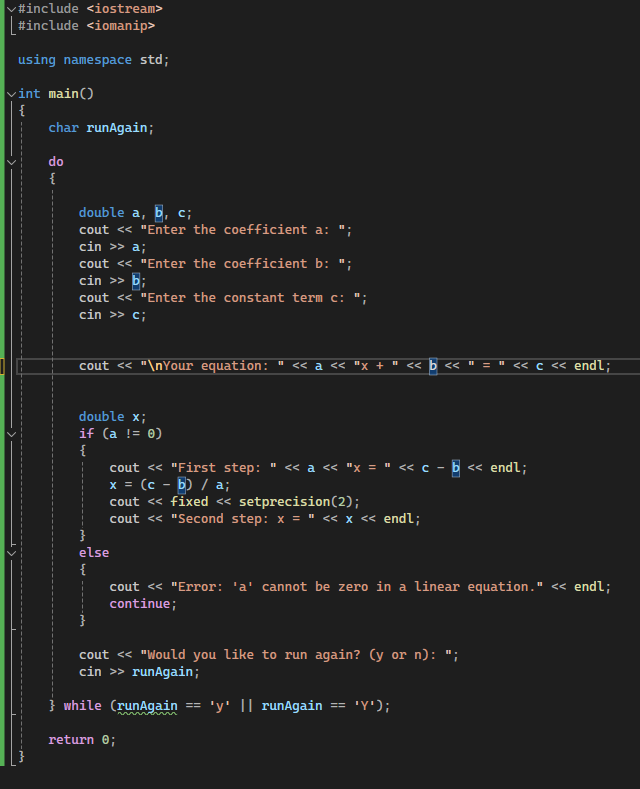Click the underlined runAgain in while condition
Viewport: 640px width, 789px height.
[x=147, y=706]
